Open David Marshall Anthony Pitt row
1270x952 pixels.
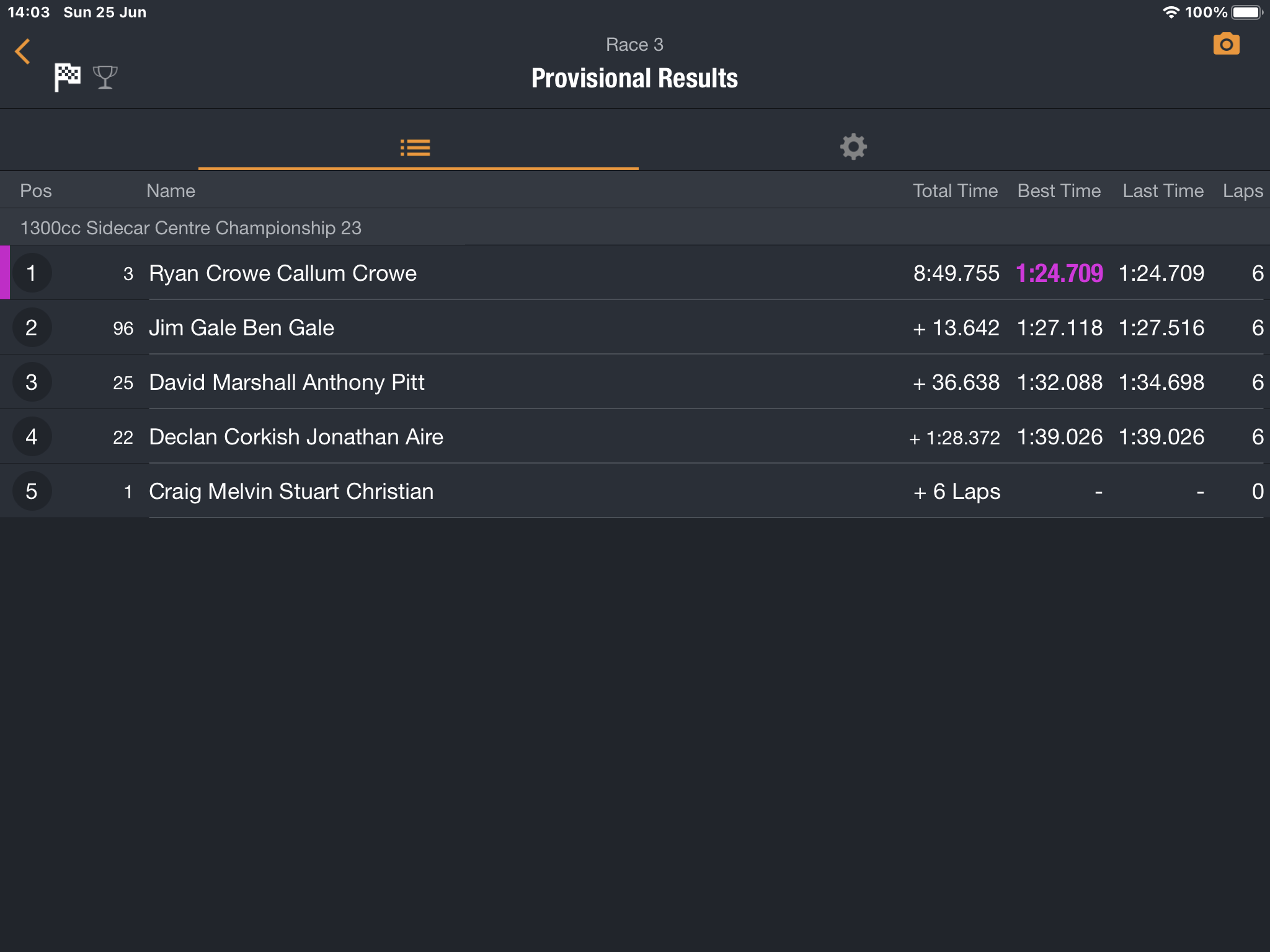click(x=635, y=382)
